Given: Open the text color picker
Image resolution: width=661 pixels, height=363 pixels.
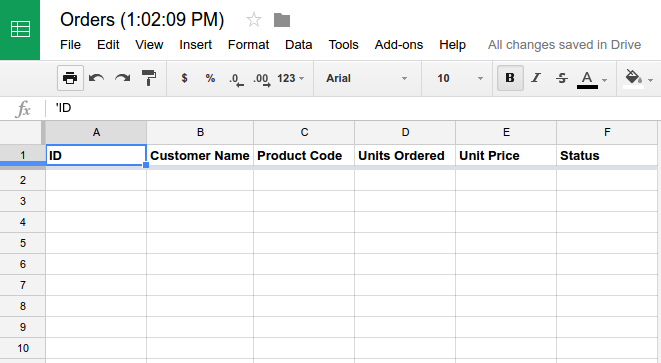Looking at the screenshot, I should (x=591, y=79).
